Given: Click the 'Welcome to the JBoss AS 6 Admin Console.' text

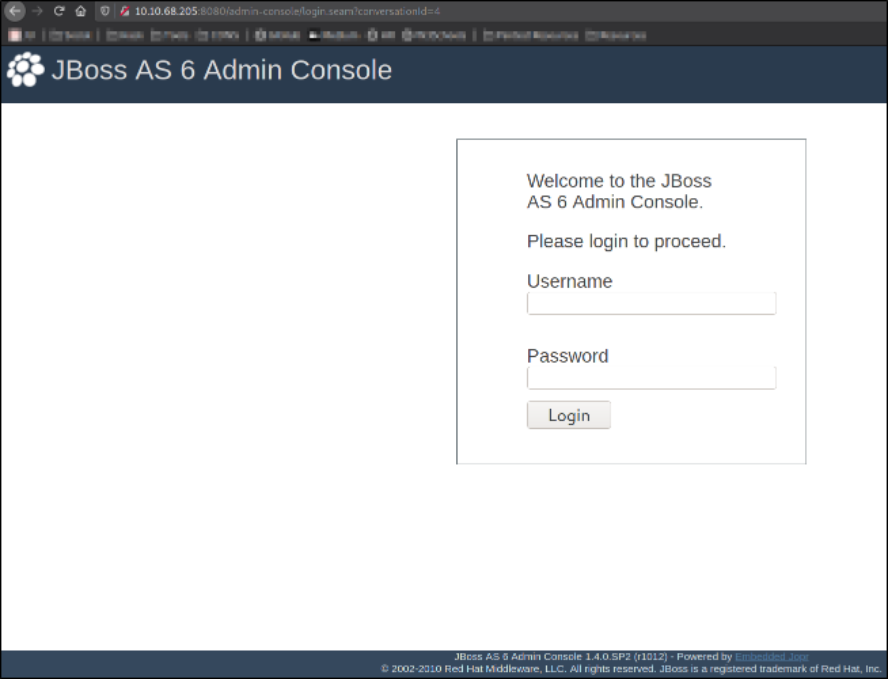Looking at the screenshot, I should (x=619, y=191).
